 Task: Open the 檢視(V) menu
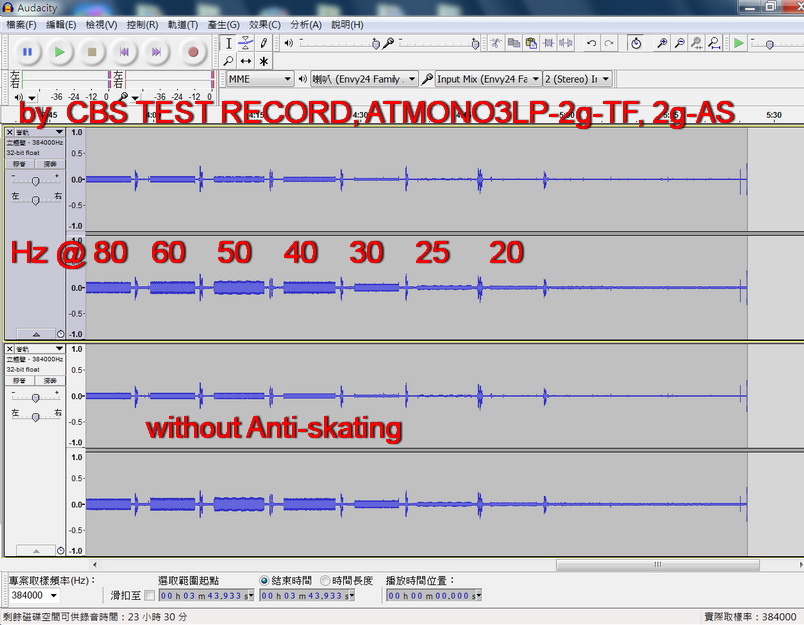point(101,25)
